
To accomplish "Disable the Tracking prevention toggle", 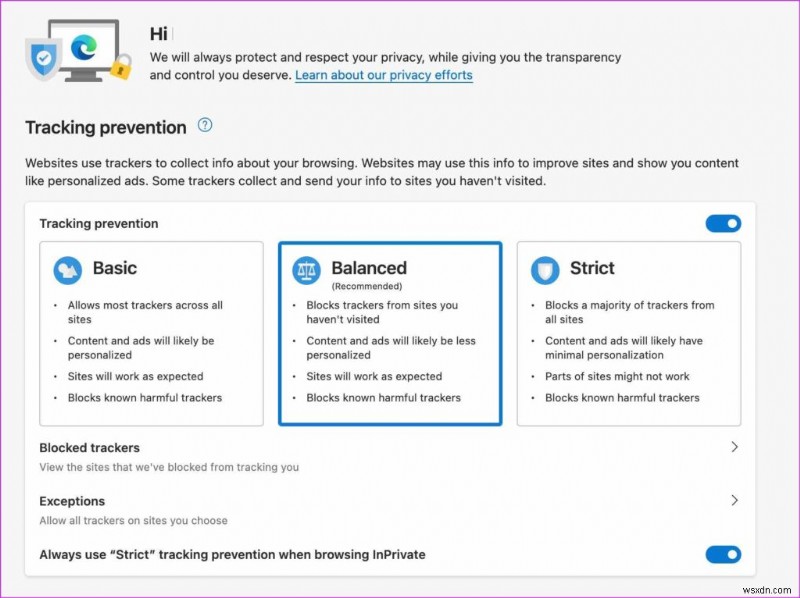I will [x=722, y=223].
